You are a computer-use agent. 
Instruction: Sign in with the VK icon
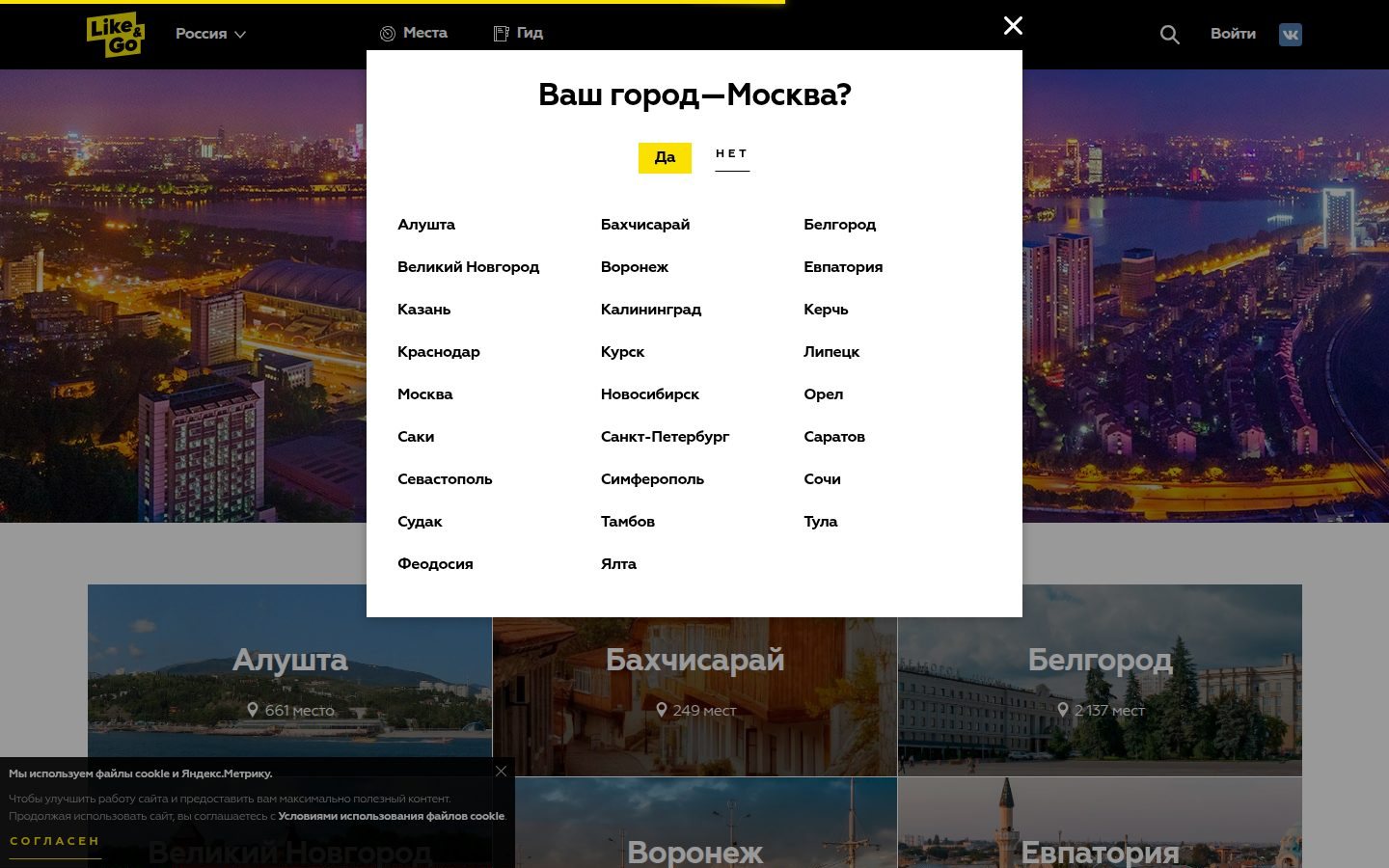(x=1290, y=35)
